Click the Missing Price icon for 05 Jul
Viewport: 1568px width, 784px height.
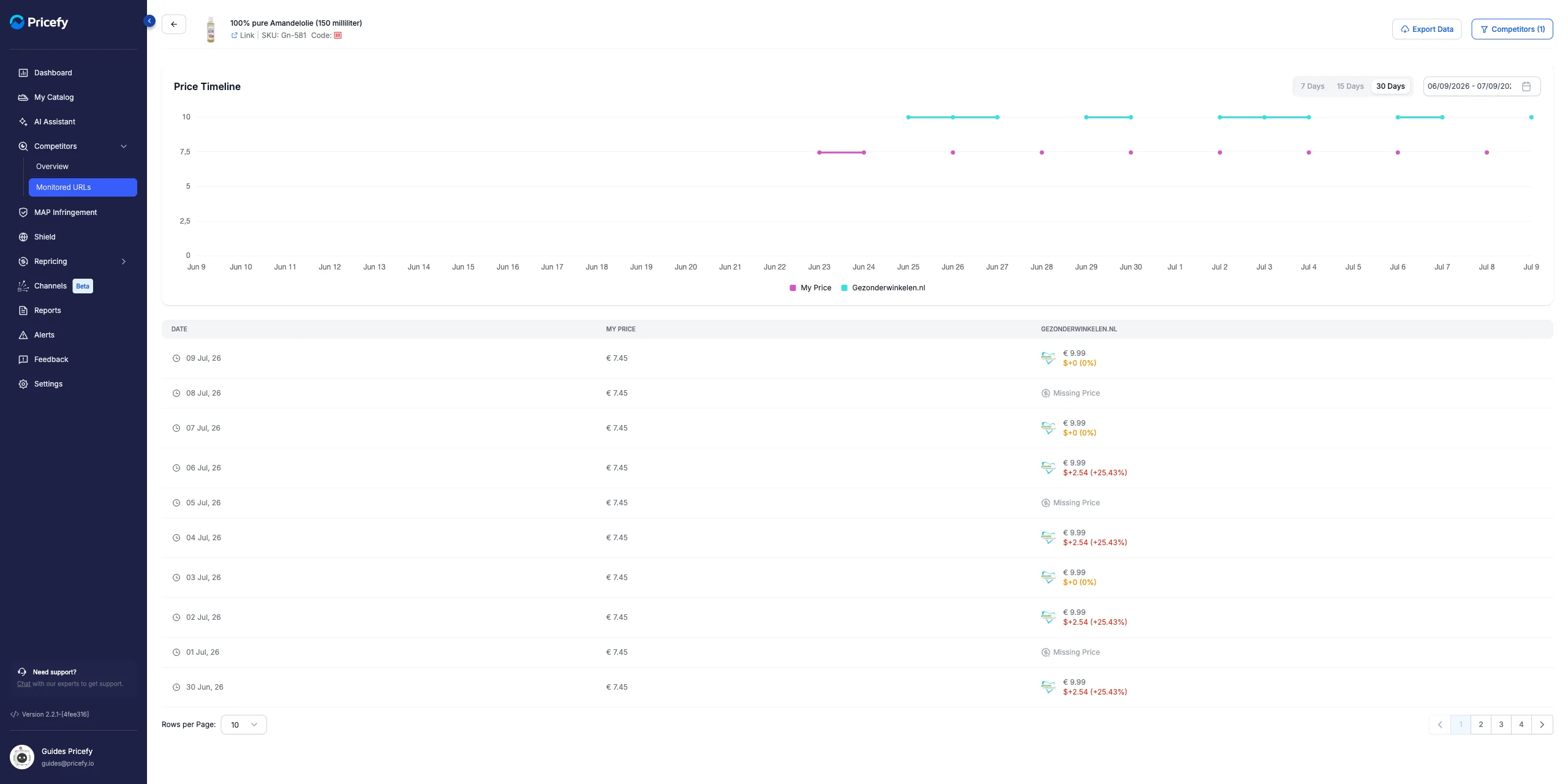click(x=1046, y=503)
